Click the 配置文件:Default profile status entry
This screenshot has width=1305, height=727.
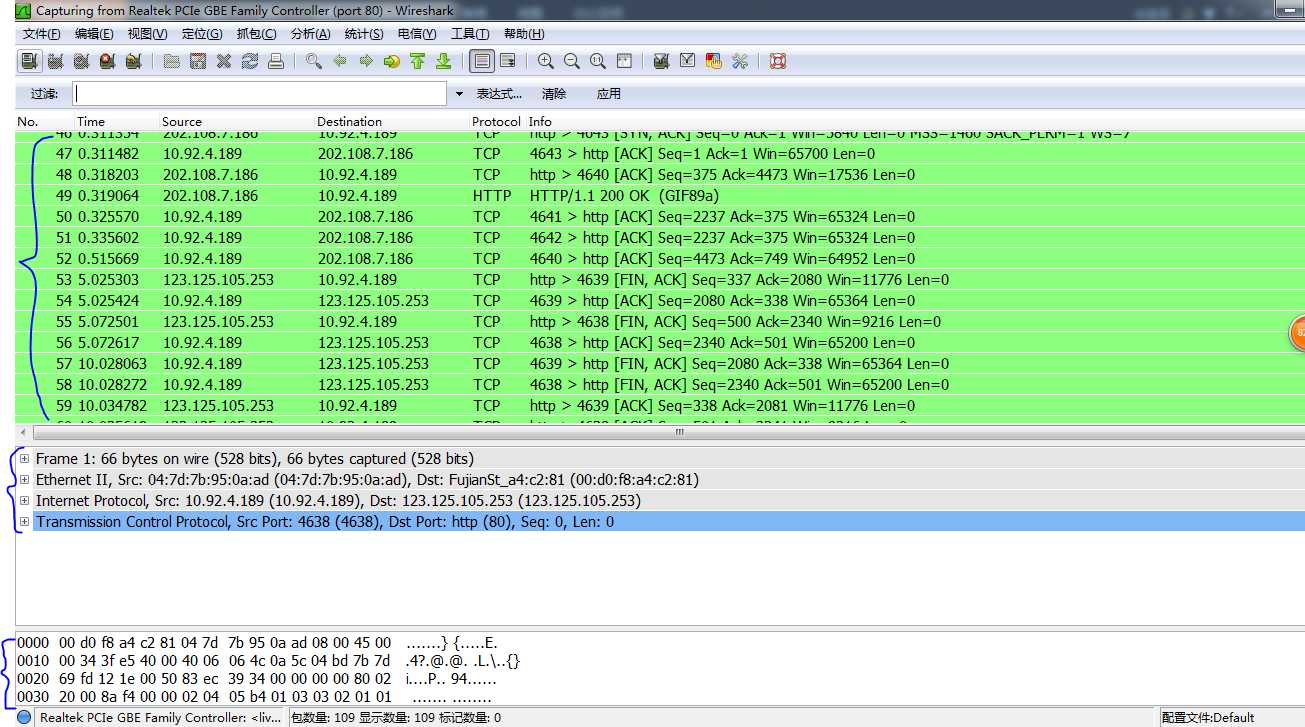pyautogui.click(x=1208, y=717)
